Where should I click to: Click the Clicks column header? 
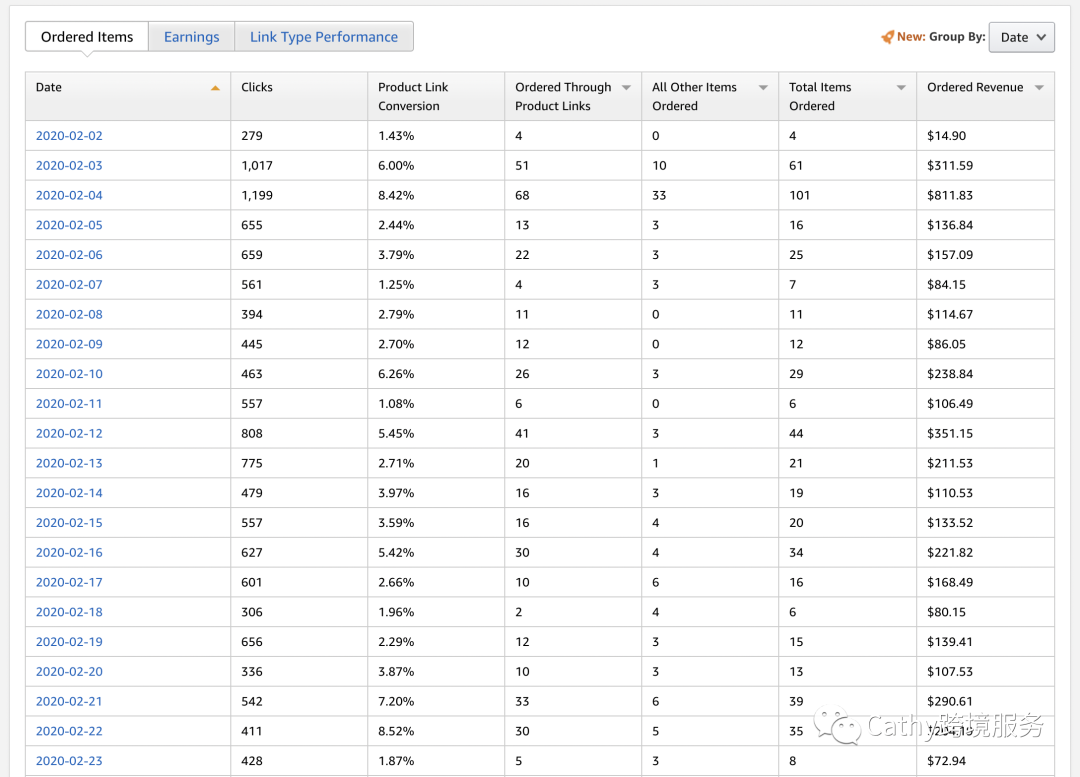(257, 88)
